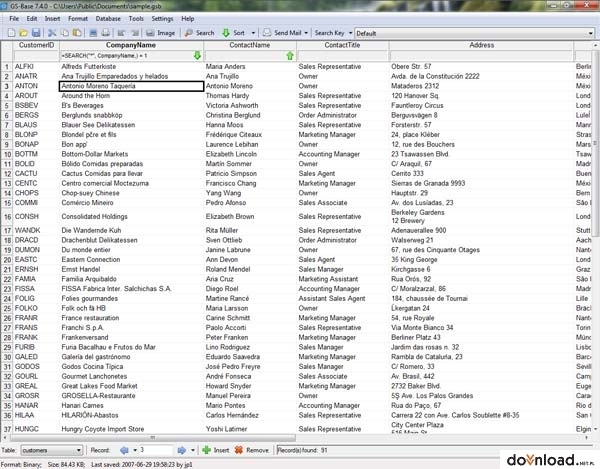Open the Format menu

[x=78, y=18]
